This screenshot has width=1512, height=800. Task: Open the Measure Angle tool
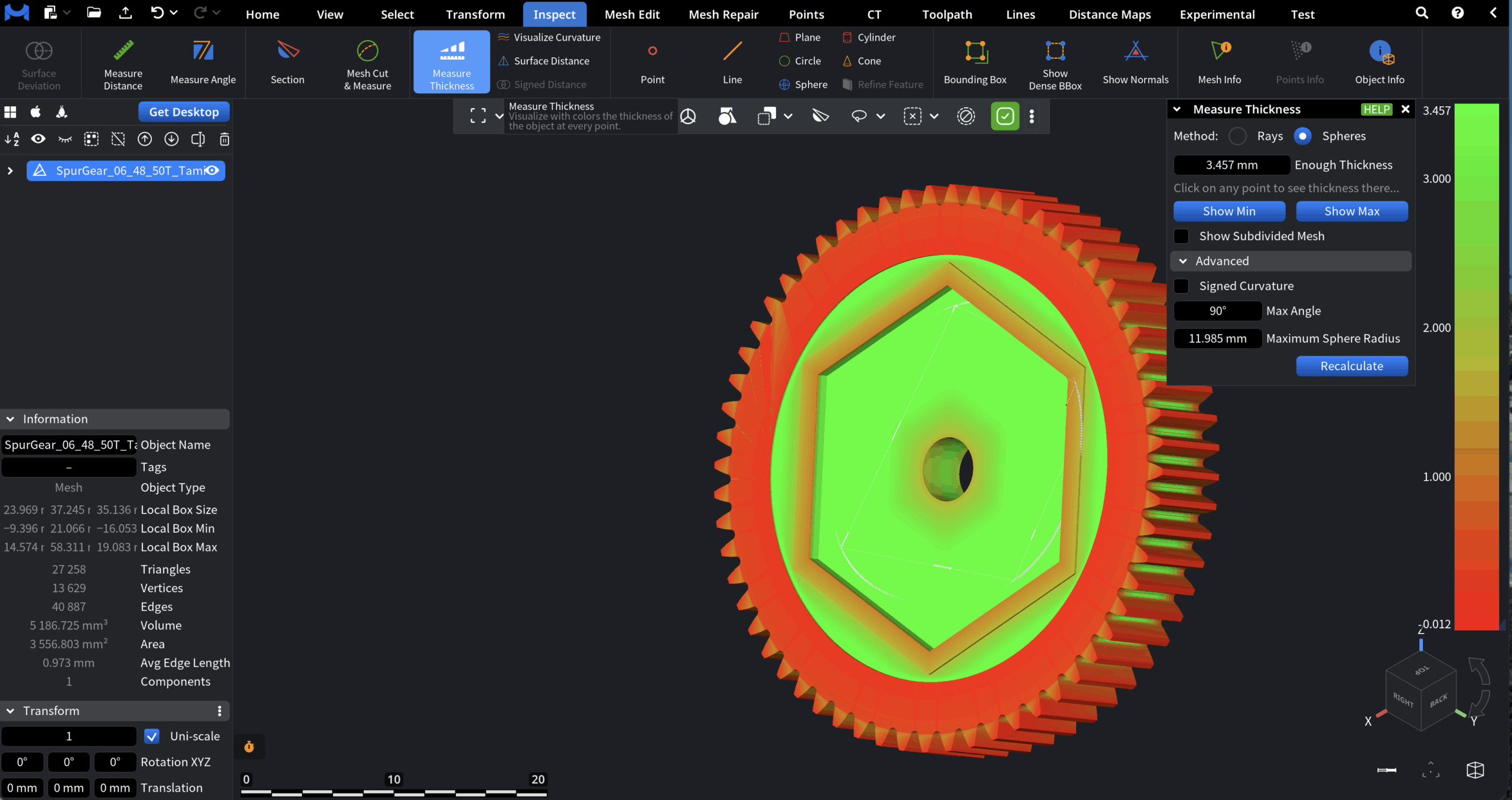203,62
